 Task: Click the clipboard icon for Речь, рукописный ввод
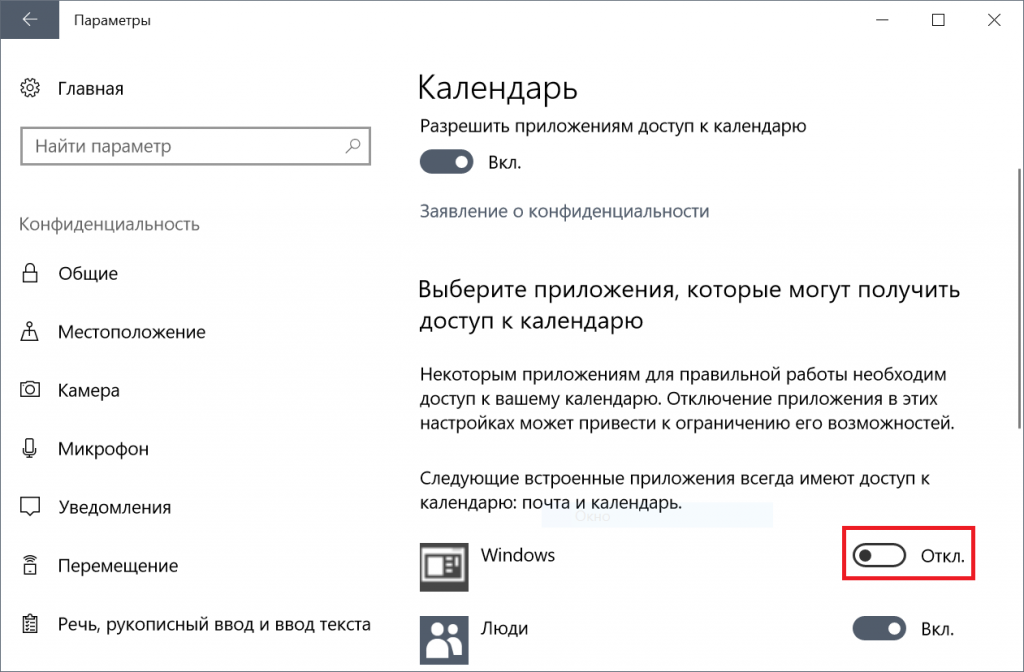(x=30, y=624)
